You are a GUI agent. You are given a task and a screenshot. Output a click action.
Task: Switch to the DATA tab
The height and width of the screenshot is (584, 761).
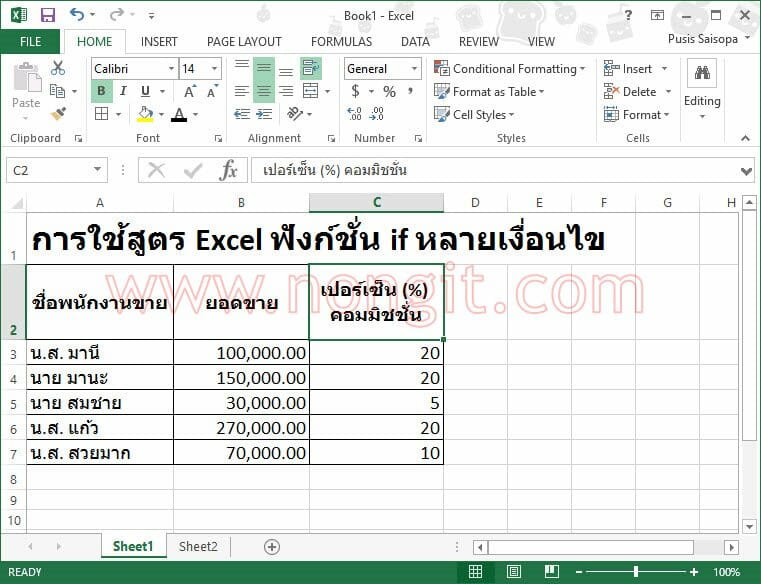click(415, 42)
